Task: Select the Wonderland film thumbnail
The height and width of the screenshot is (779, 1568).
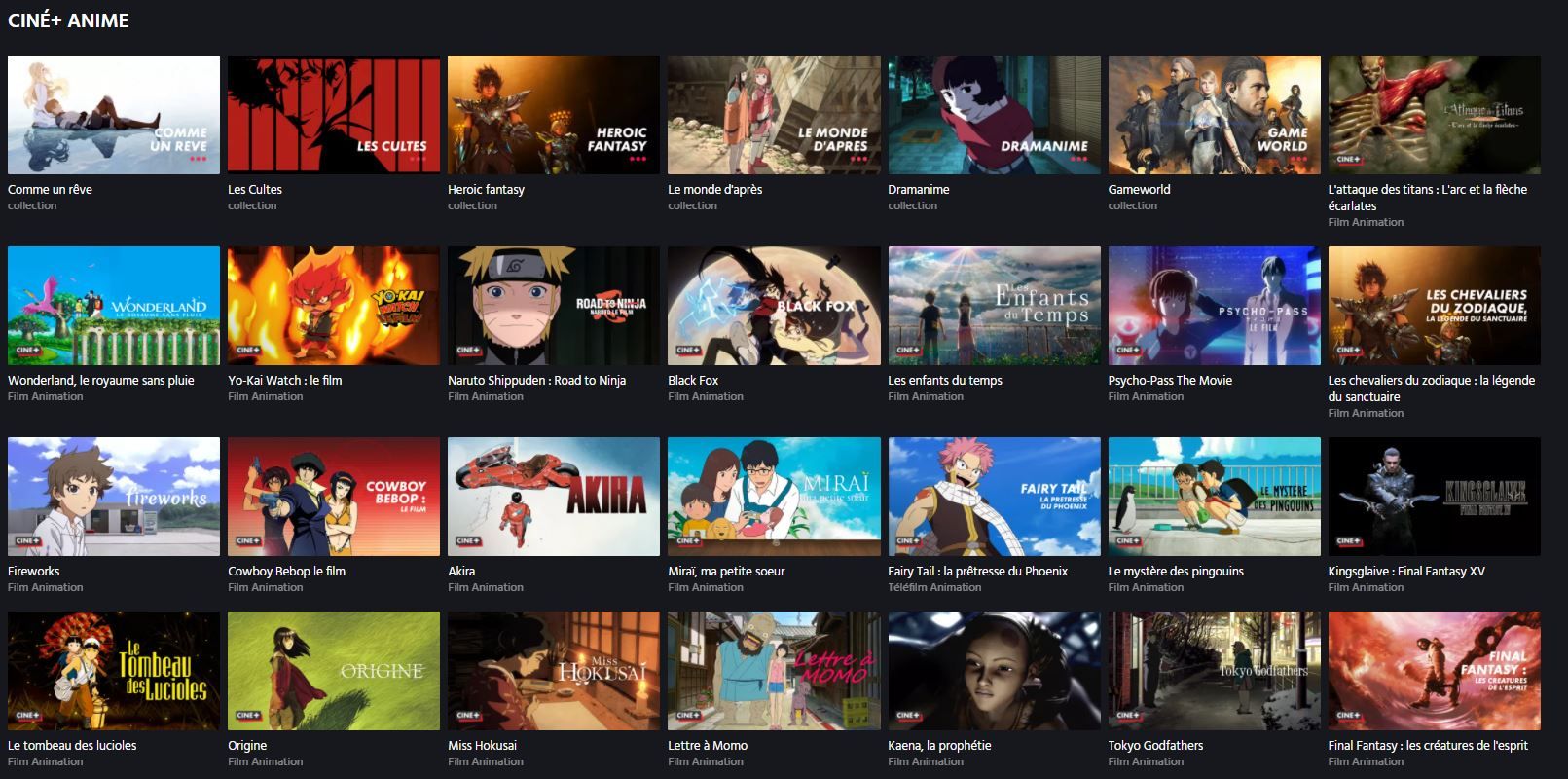Action: point(114,306)
